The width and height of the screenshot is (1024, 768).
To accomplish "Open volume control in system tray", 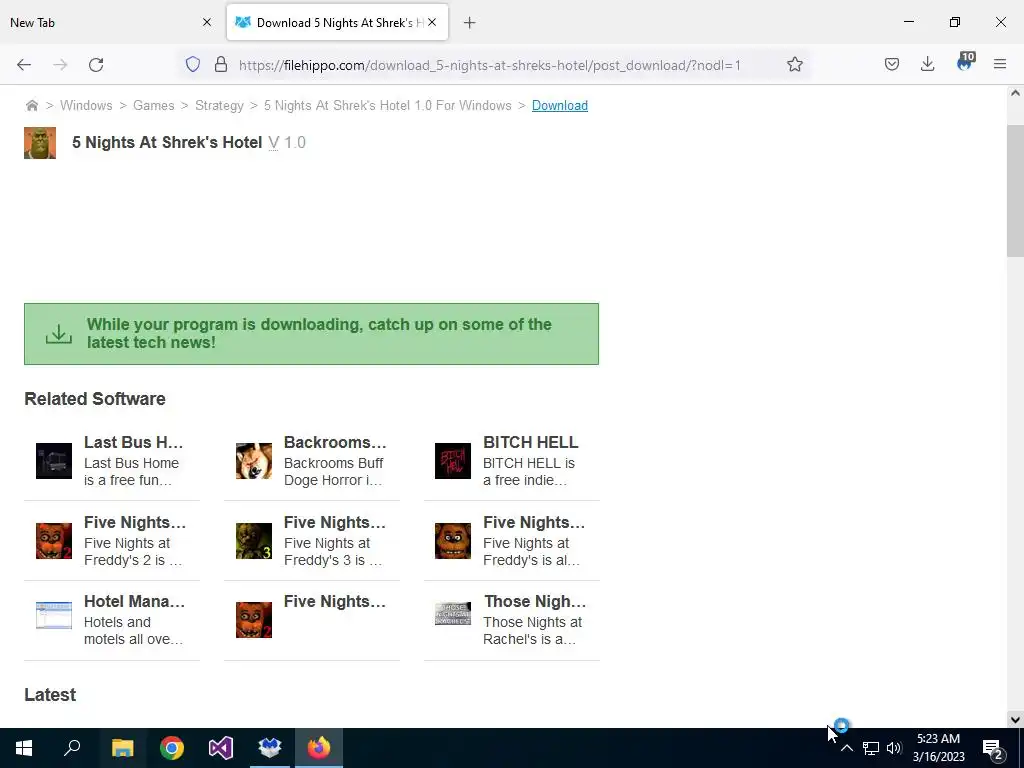I will (x=894, y=748).
